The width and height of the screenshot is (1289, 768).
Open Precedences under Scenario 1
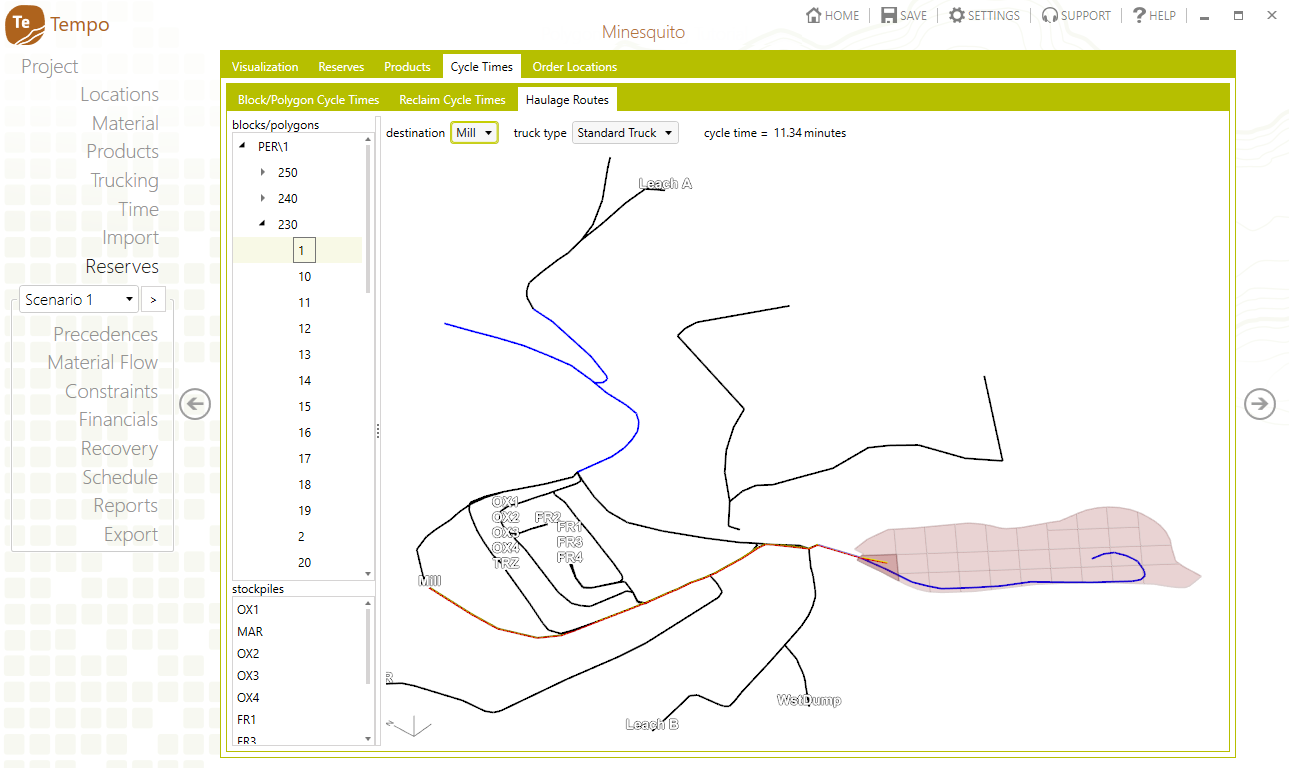(105, 334)
